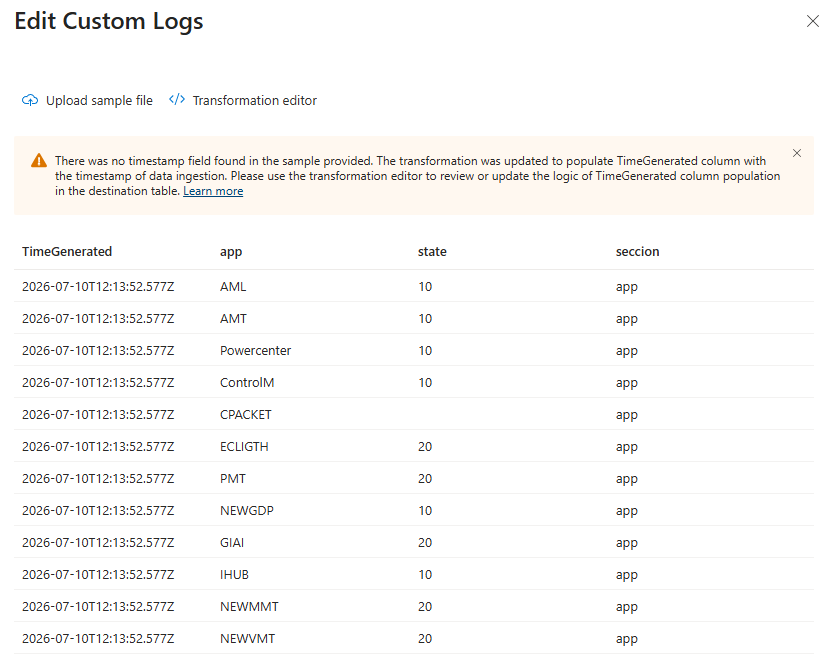Click the orange warning triangle icon
823x659 pixels.
click(39, 161)
